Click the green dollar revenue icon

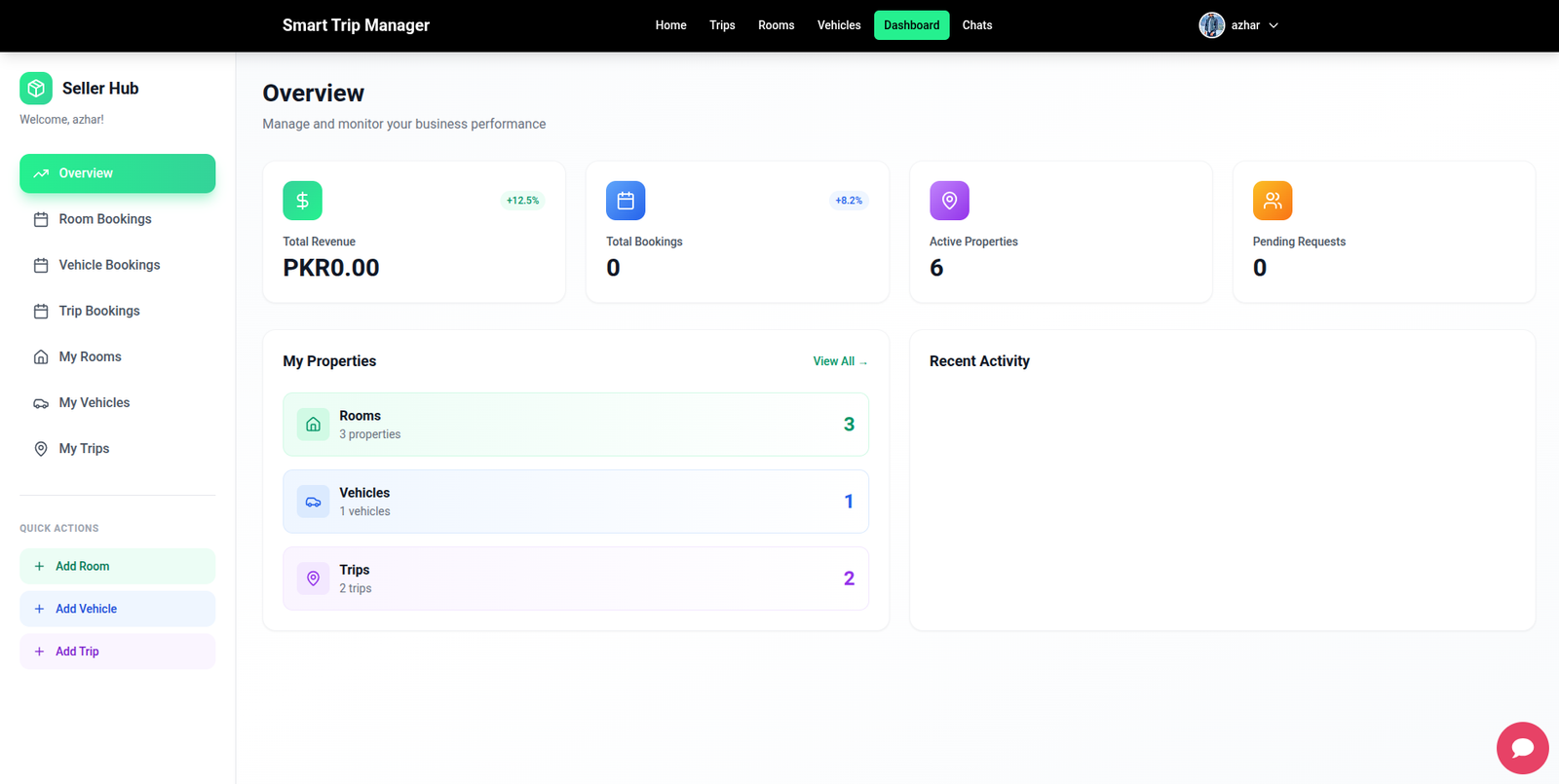point(302,201)
